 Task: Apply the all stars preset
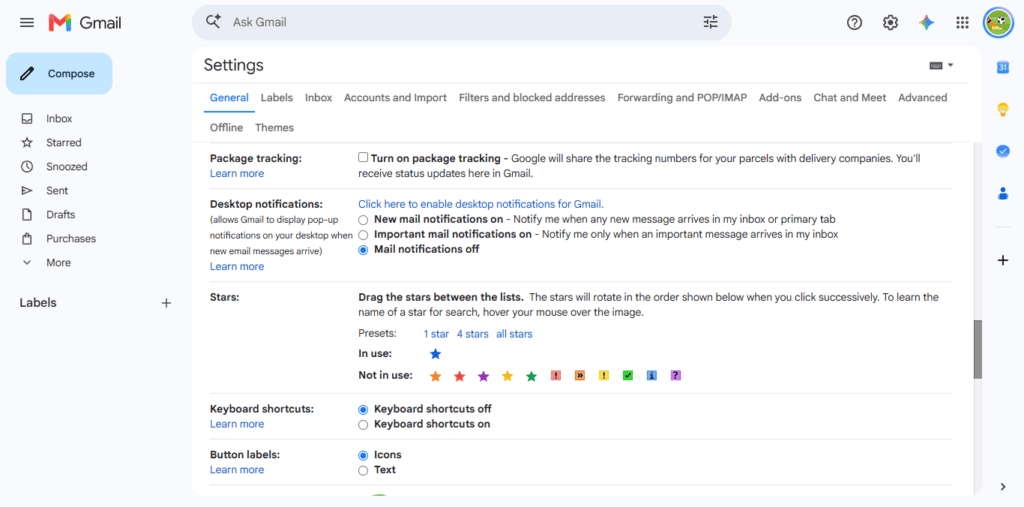pos(514,334)
